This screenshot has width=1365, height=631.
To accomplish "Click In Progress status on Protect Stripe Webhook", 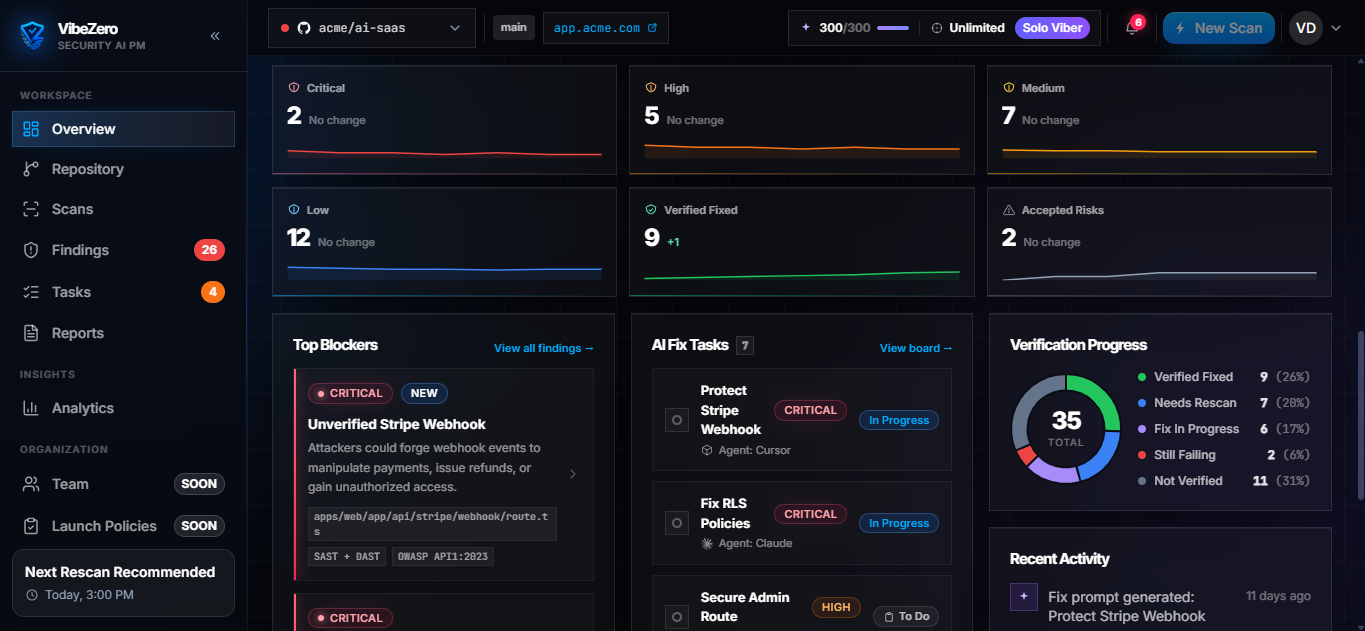I will click(x=899, y=420).
